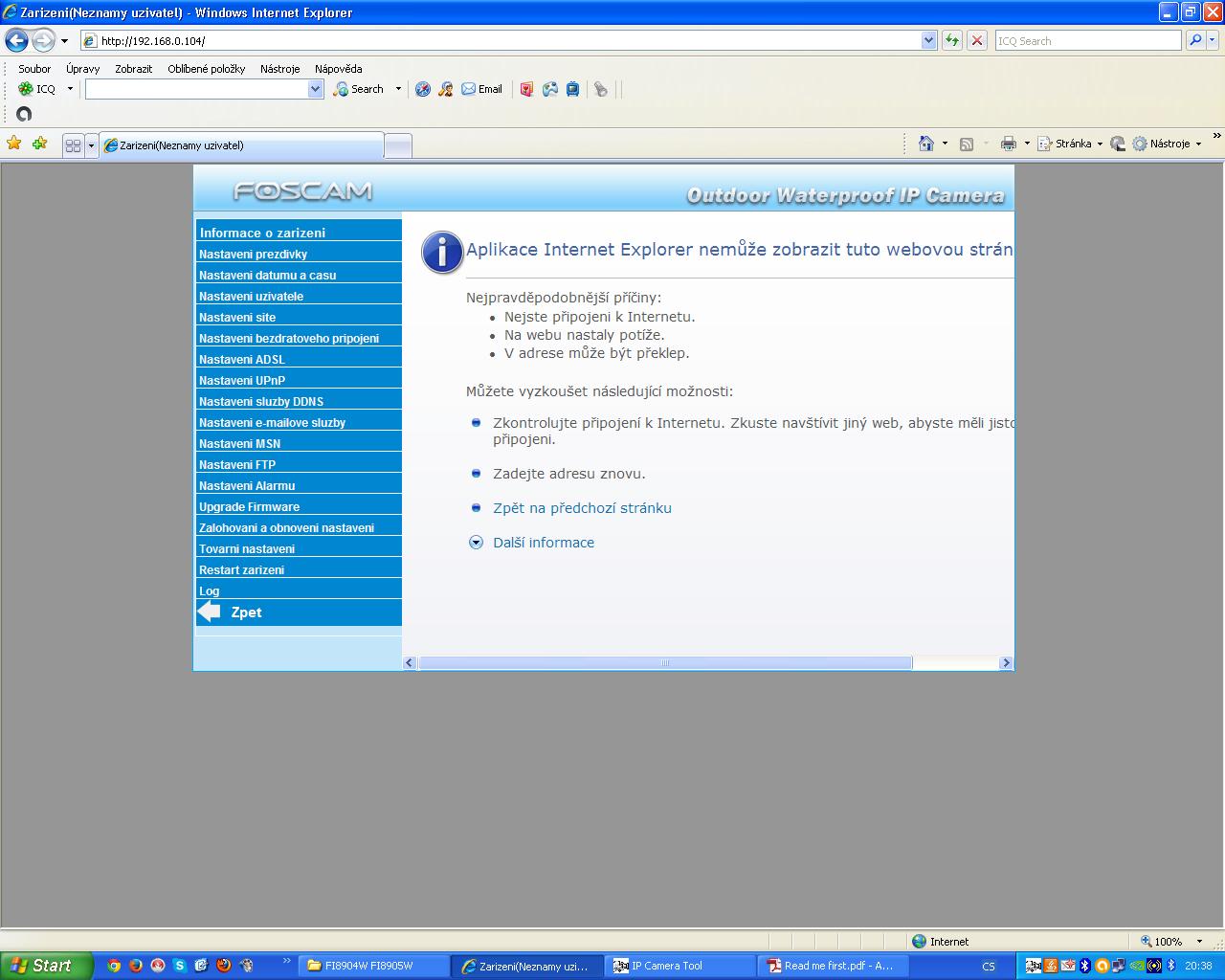Select Nastaveni sluzby DDNS
This screenshot has height=980, width=1225.
tap(299, 401)
